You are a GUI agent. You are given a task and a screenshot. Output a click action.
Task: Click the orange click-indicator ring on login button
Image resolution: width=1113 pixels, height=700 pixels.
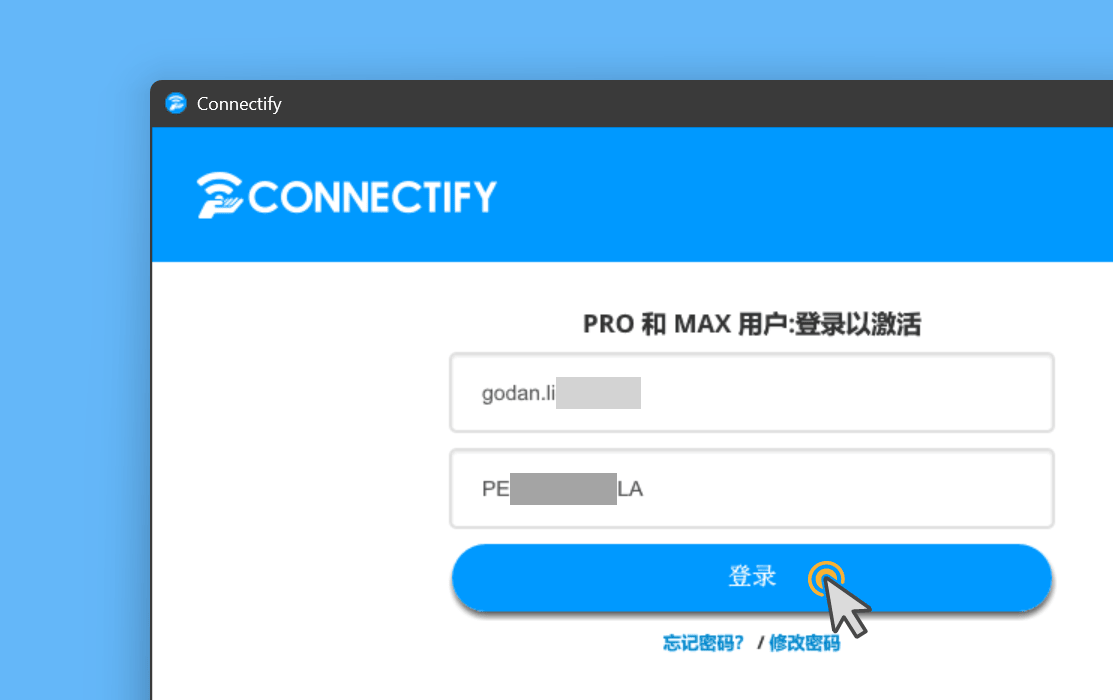point(826,579)
